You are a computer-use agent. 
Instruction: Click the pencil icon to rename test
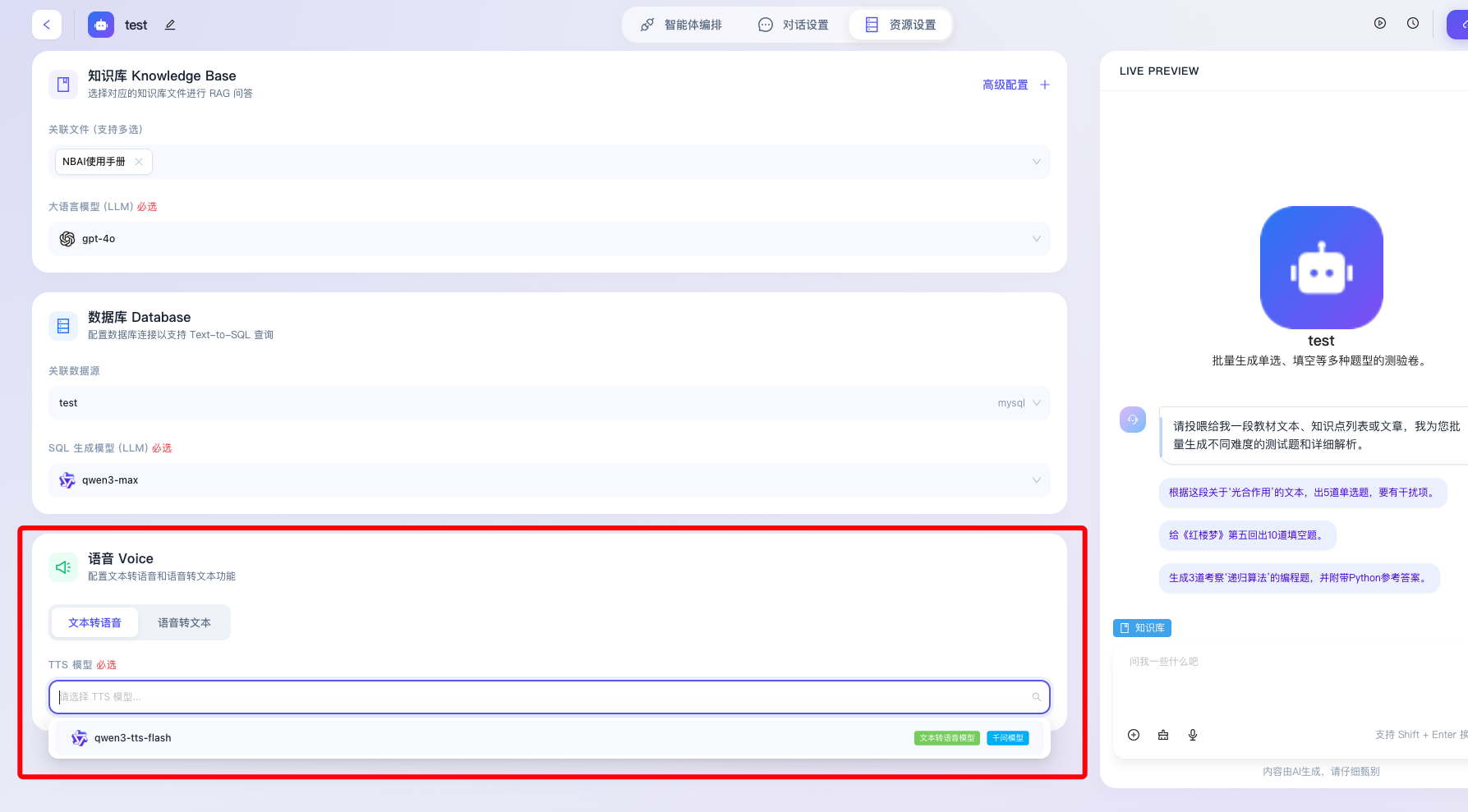[x=170, y=25]
